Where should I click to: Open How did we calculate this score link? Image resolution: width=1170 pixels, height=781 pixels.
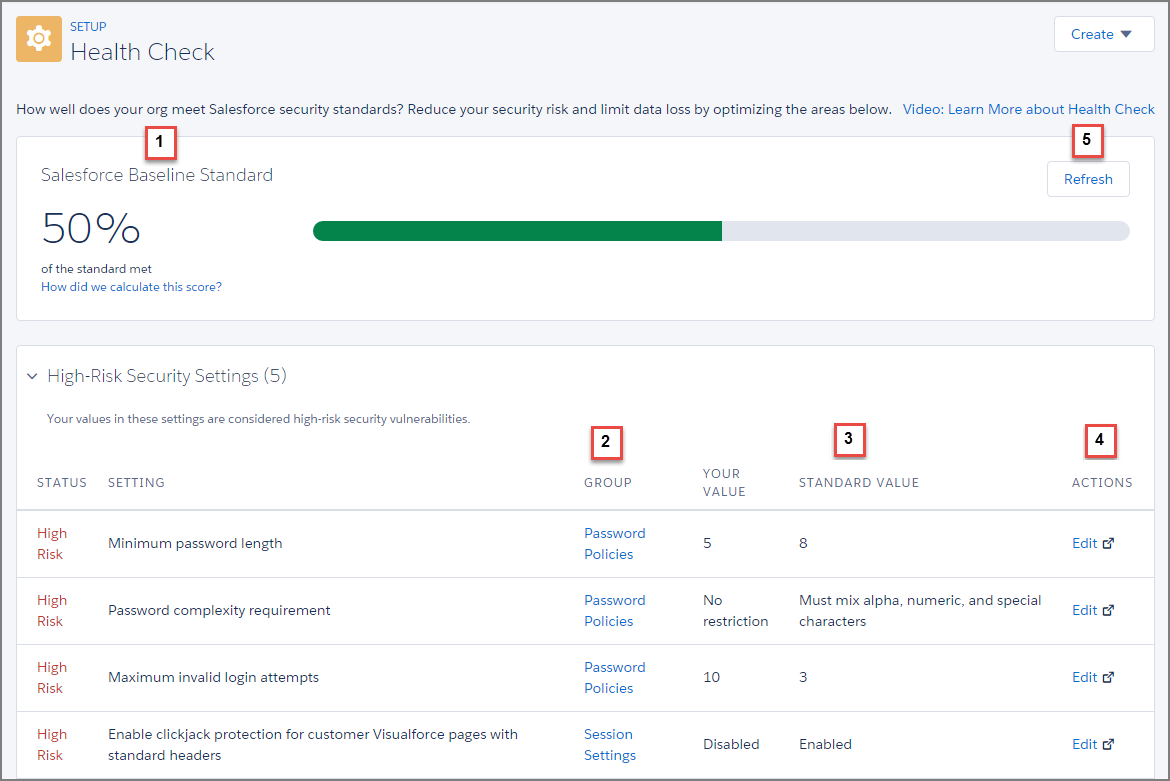pyautogui.click(x=131, y=286)
